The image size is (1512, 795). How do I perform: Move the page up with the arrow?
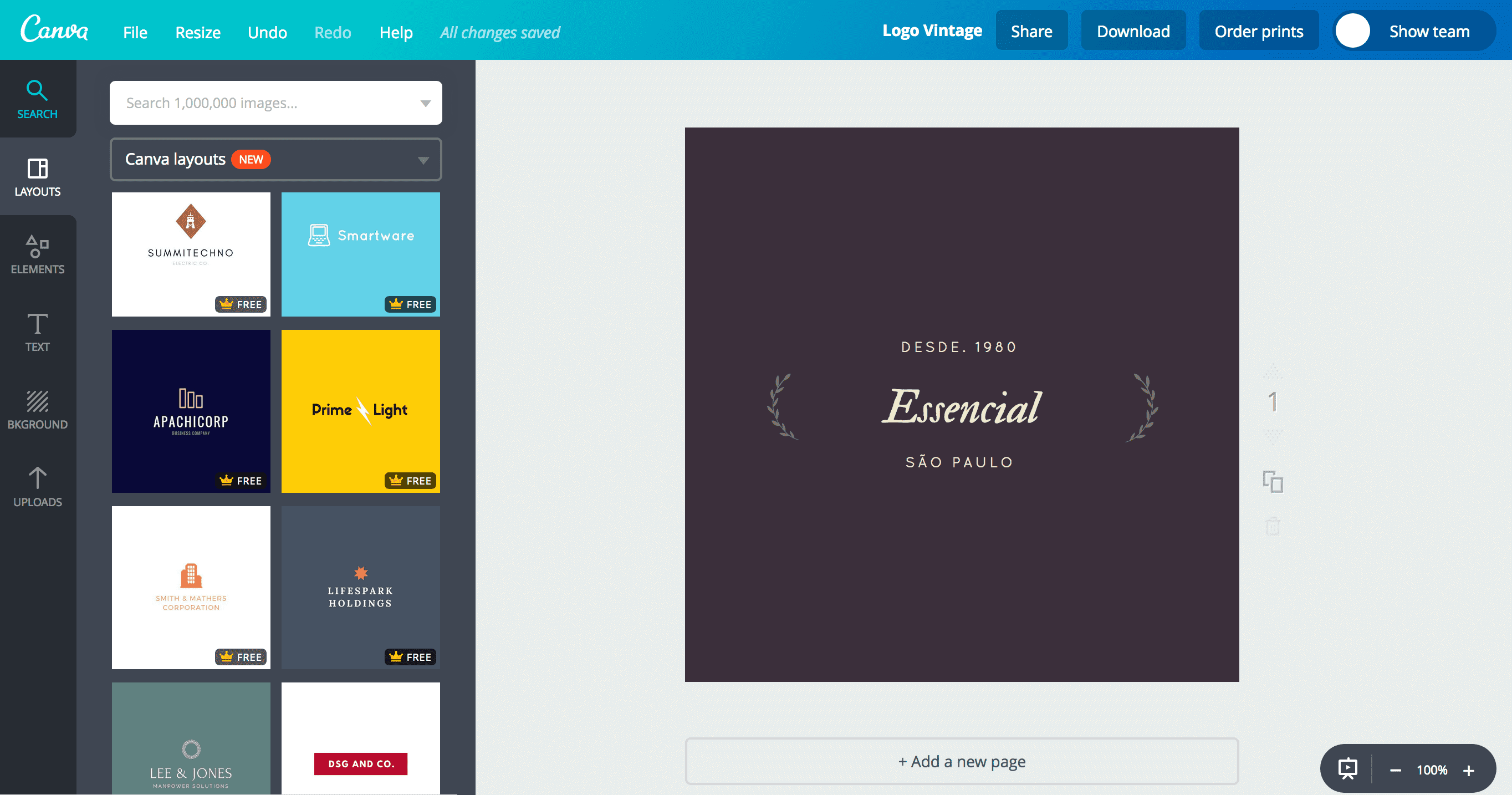(1273, 371)
